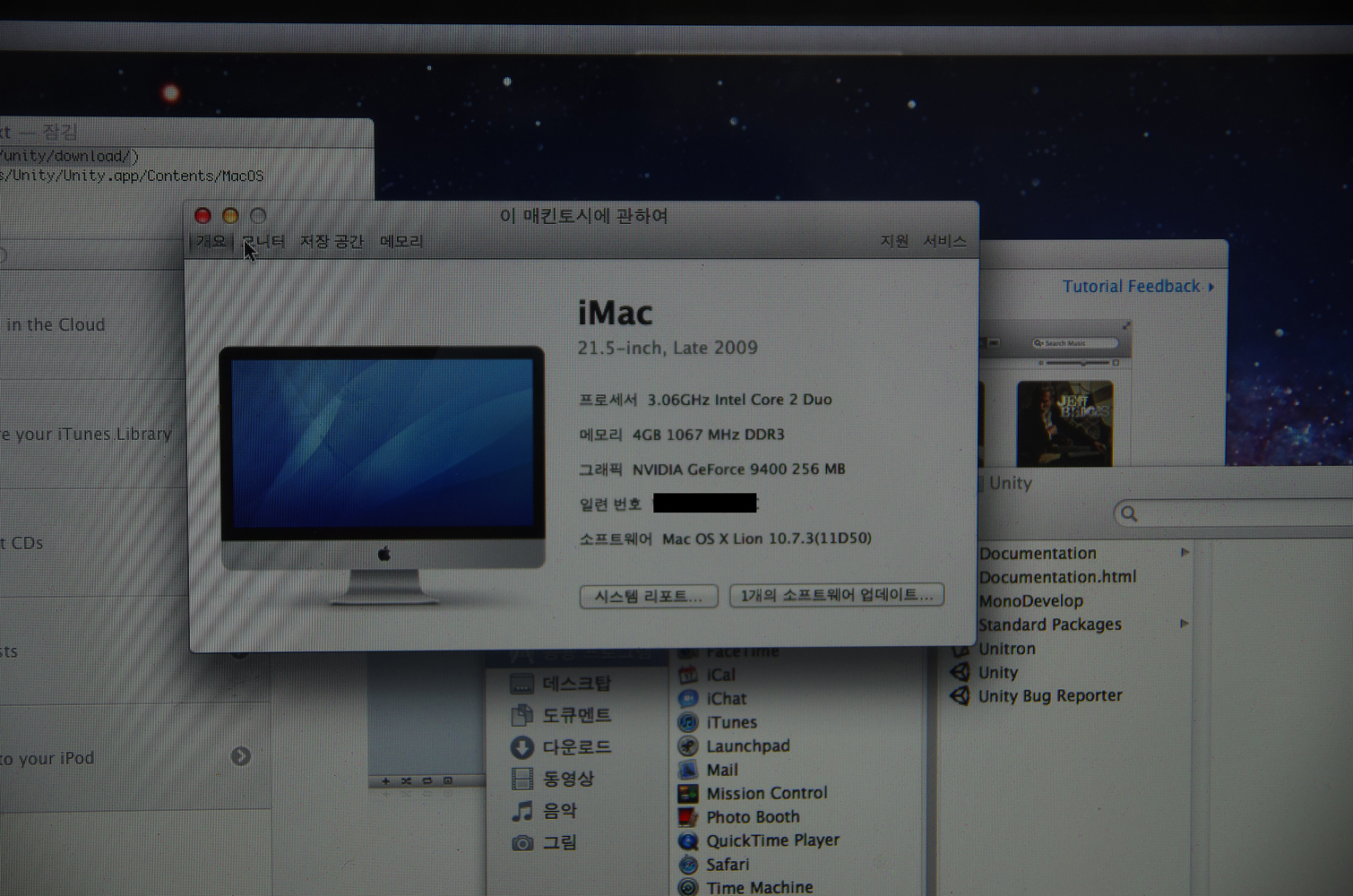The image size is (1353, 896).
Task: Expand the Standard Packages folder arrow
Action: click(x=1185, y=624)
